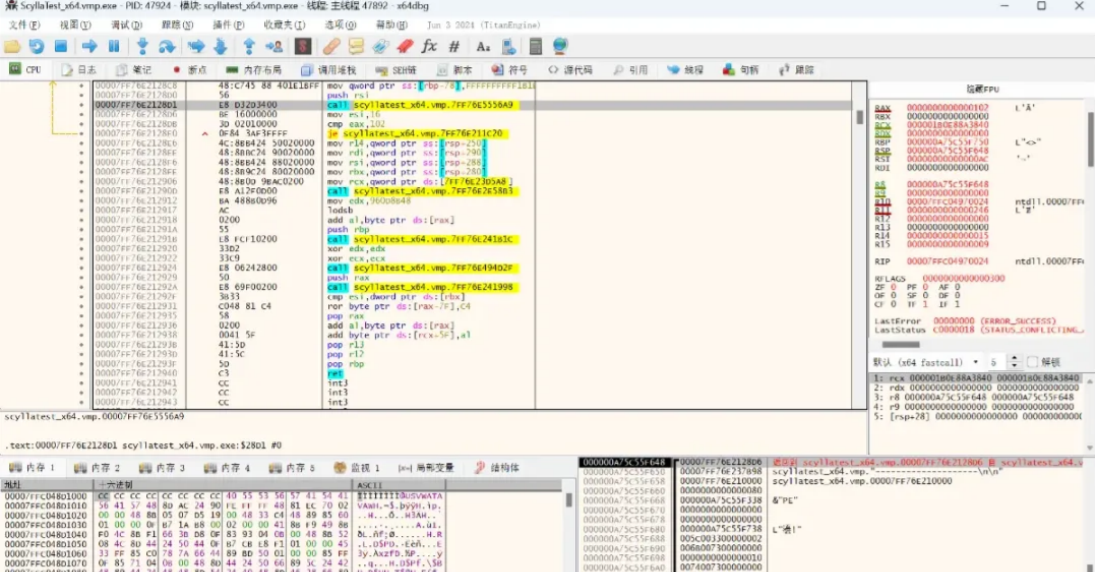The width and height of the screenshot is (1095, 572).
Task: Click the settings document toolbar icon
Action: tap(508, 47)
